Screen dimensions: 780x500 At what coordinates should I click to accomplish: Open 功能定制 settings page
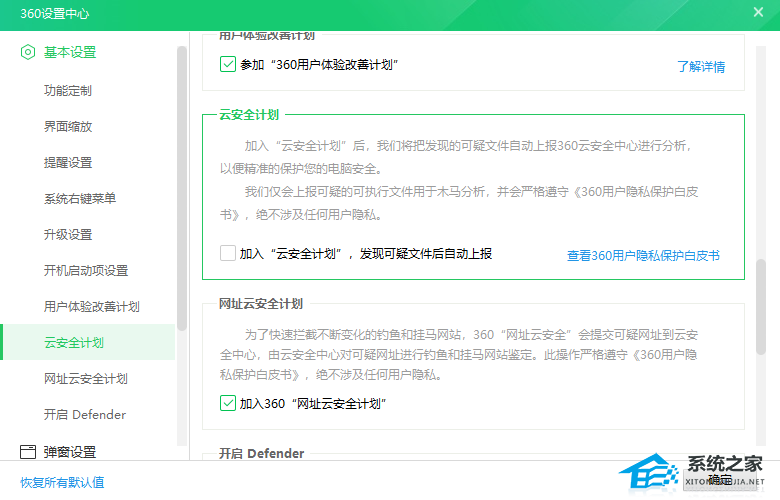[x=68, y=91]
